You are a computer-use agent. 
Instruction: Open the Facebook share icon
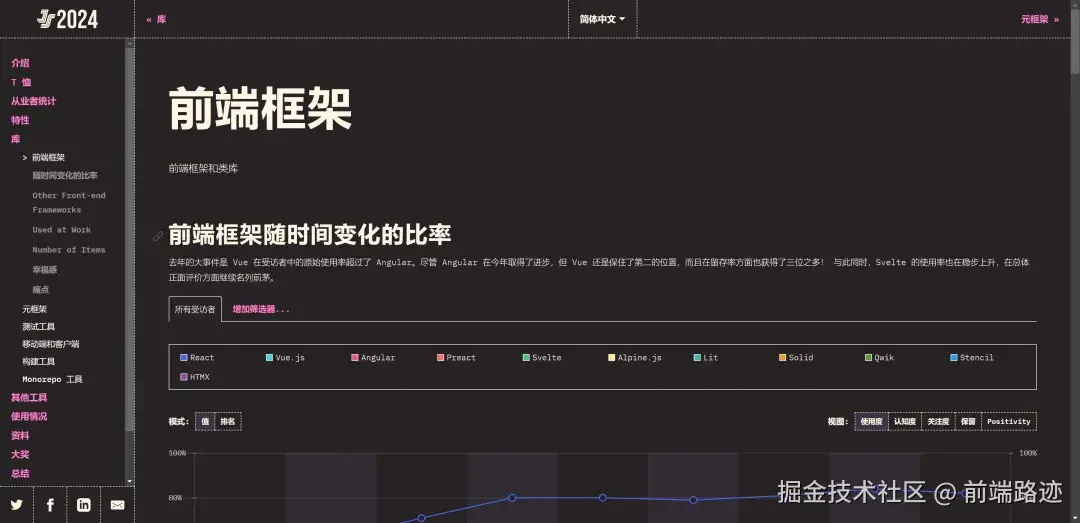point(50,505)
